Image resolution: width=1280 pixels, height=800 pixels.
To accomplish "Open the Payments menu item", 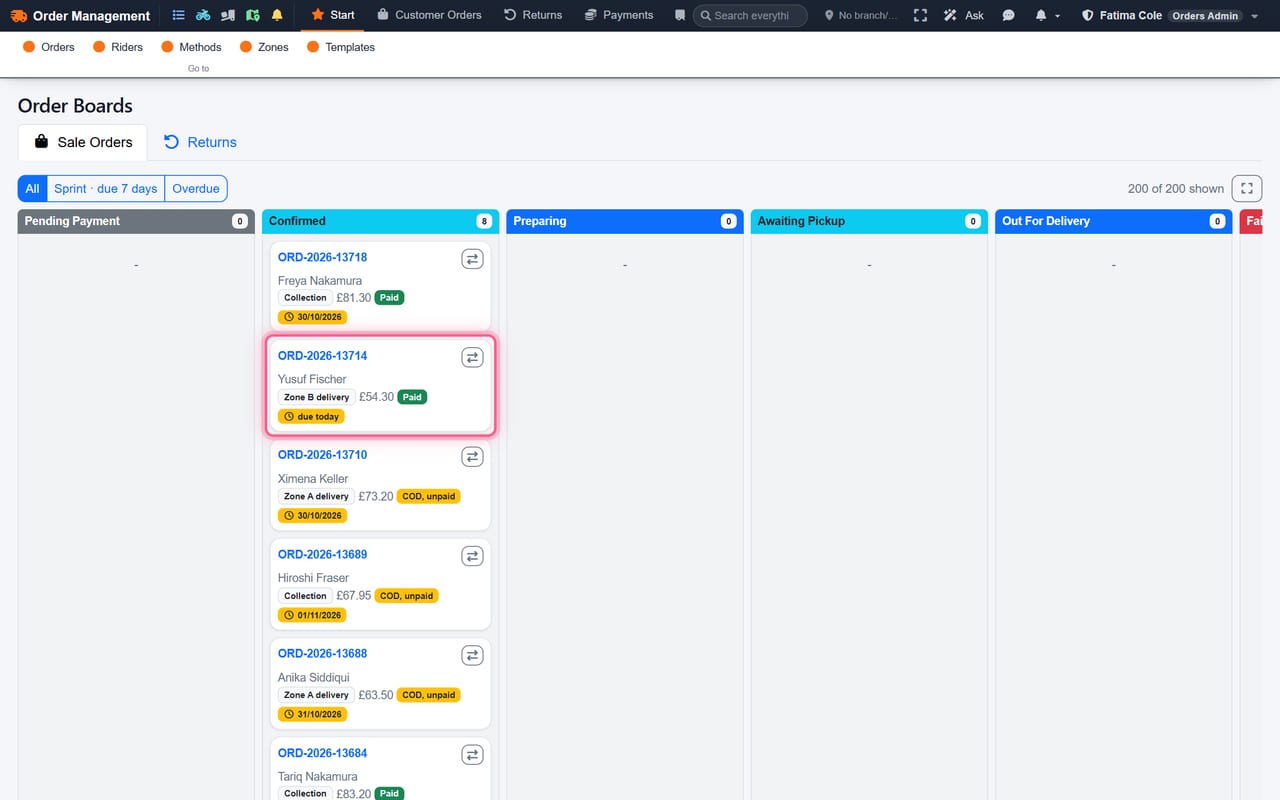I will (x=619, y=15).
